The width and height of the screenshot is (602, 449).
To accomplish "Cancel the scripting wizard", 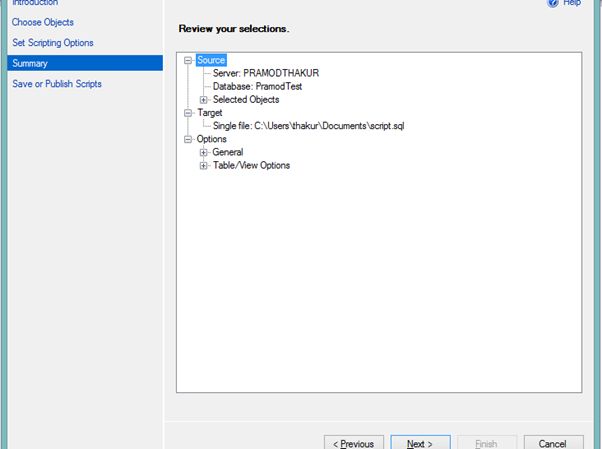I will pyautogui.click(x=552, y=443).
